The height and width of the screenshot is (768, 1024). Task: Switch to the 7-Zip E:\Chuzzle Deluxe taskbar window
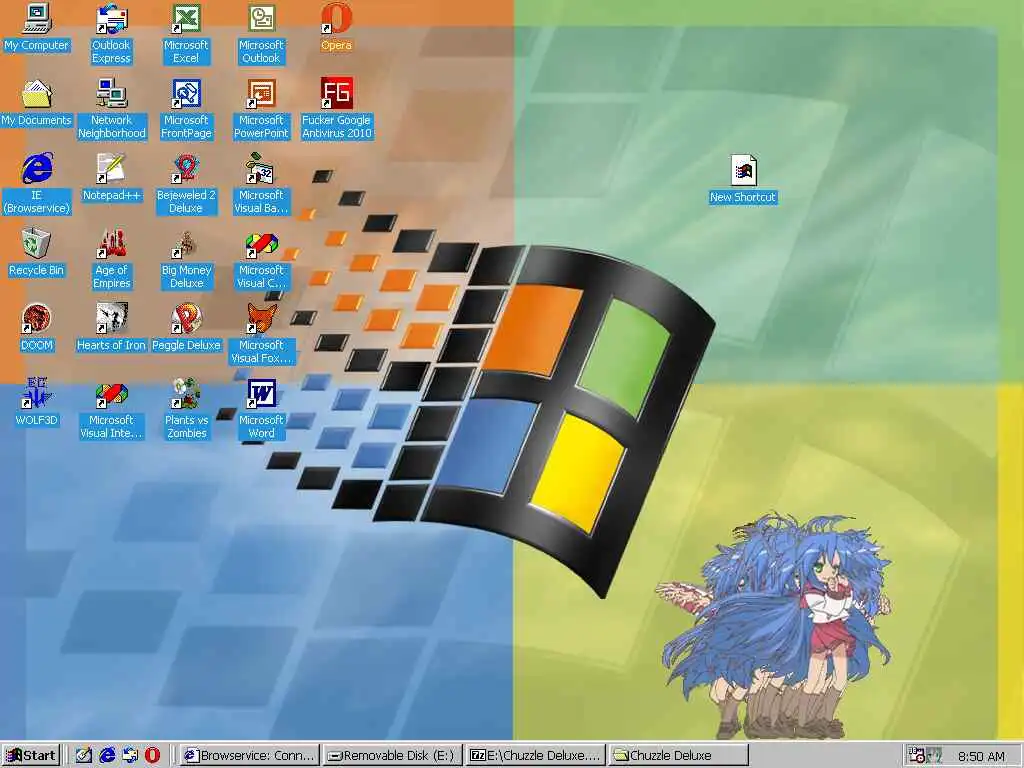(536, 756)
